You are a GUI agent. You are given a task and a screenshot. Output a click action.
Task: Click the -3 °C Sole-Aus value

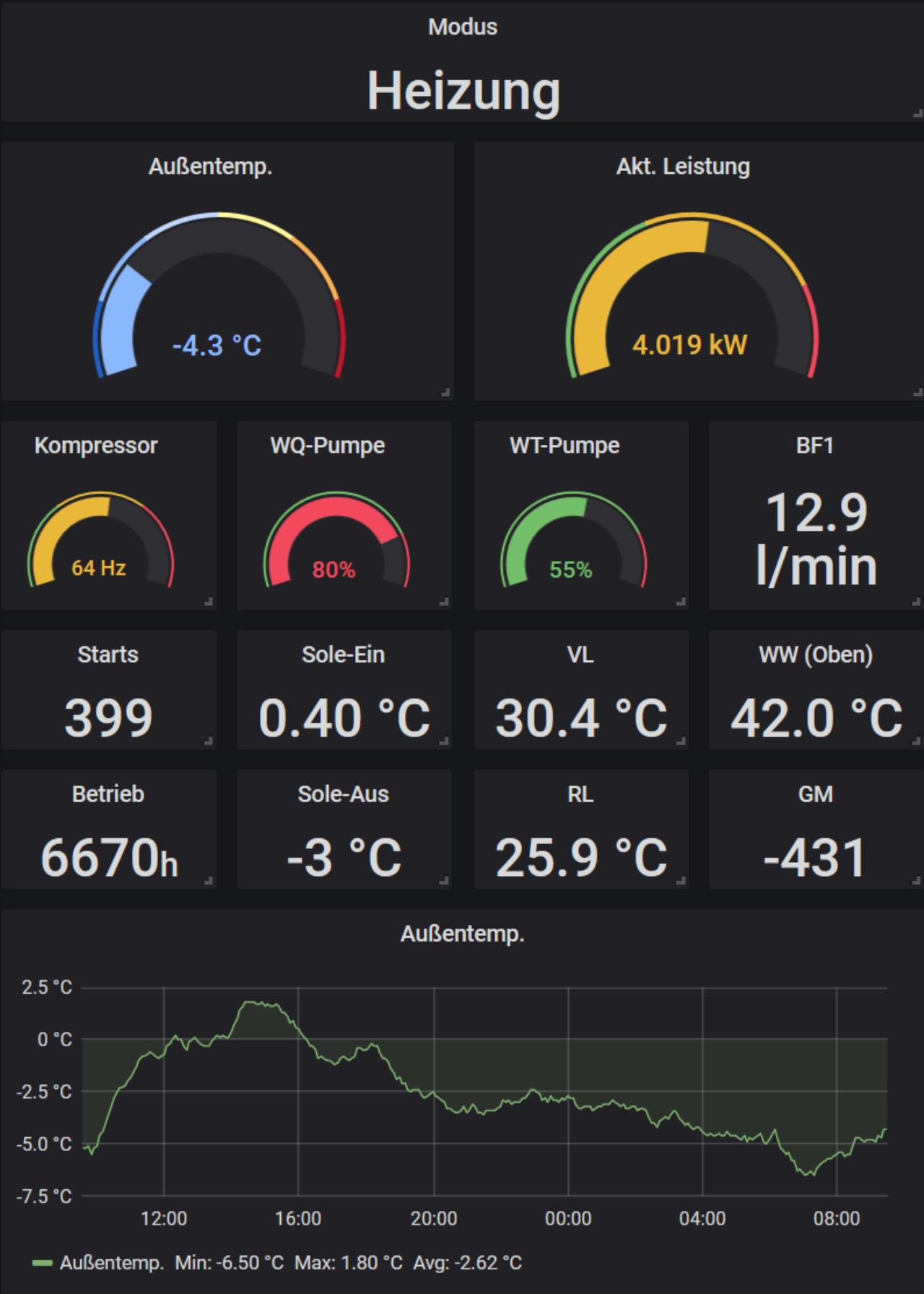(x=344, y=857)
